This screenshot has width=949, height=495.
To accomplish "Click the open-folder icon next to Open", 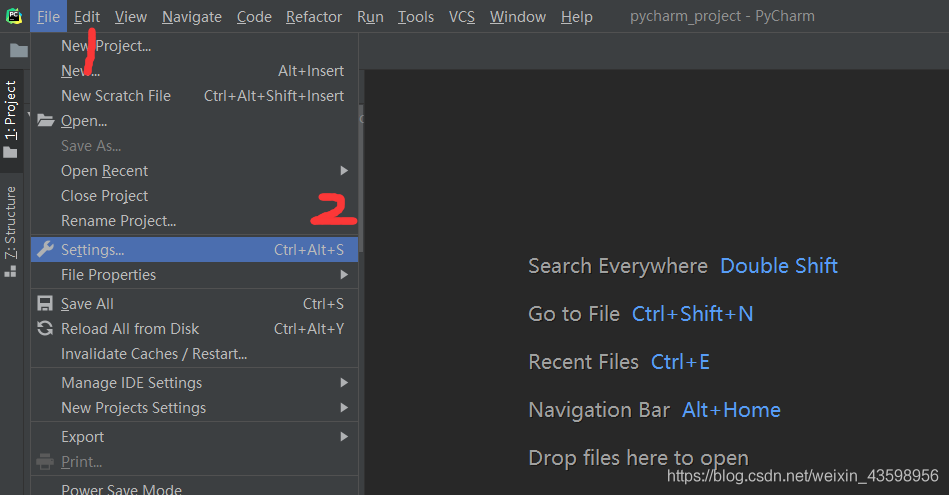I will click(45, 121).
